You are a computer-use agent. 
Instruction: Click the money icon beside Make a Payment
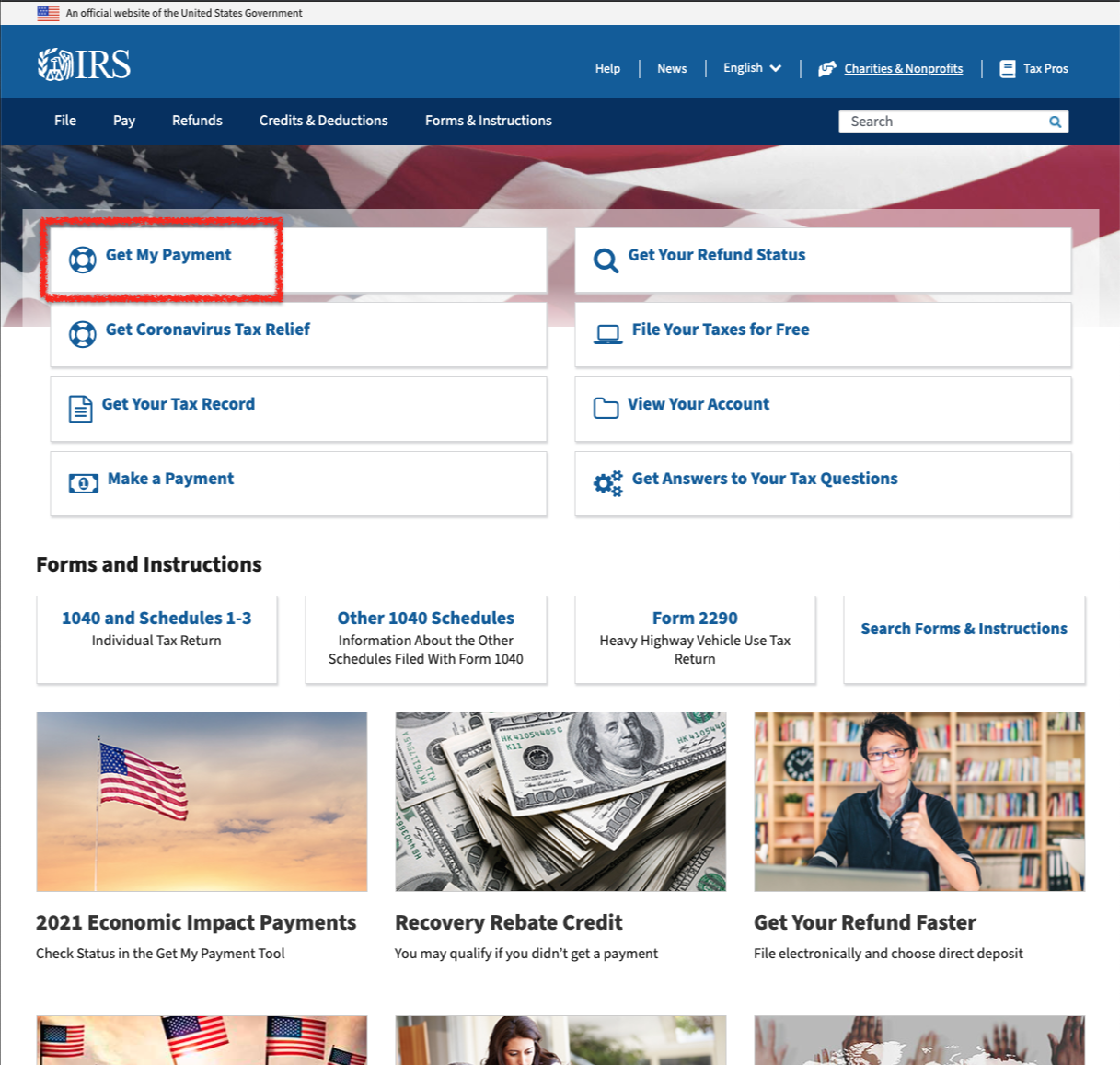pos(84,483)
